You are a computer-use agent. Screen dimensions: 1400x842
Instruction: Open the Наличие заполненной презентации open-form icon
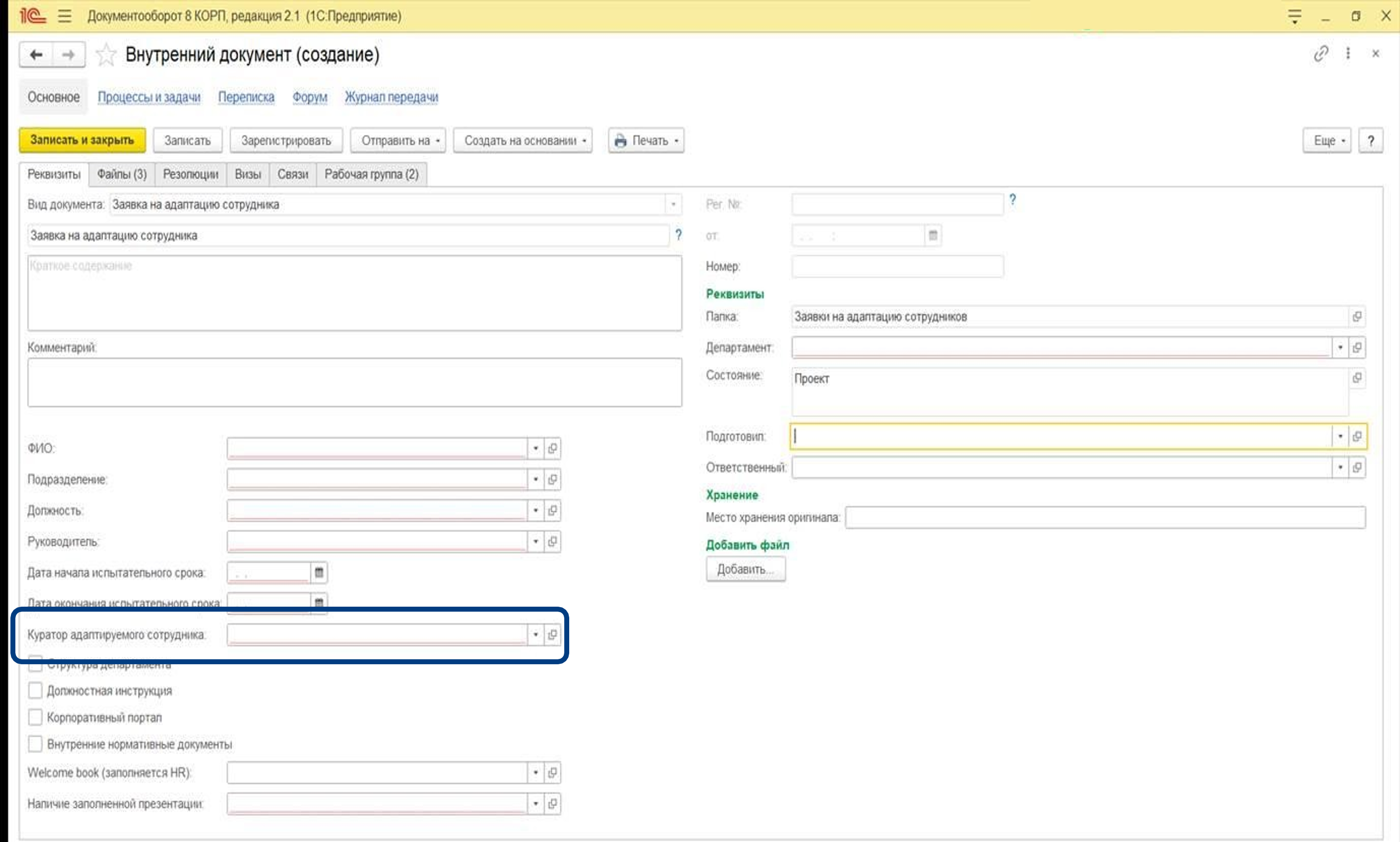point(552,804)
